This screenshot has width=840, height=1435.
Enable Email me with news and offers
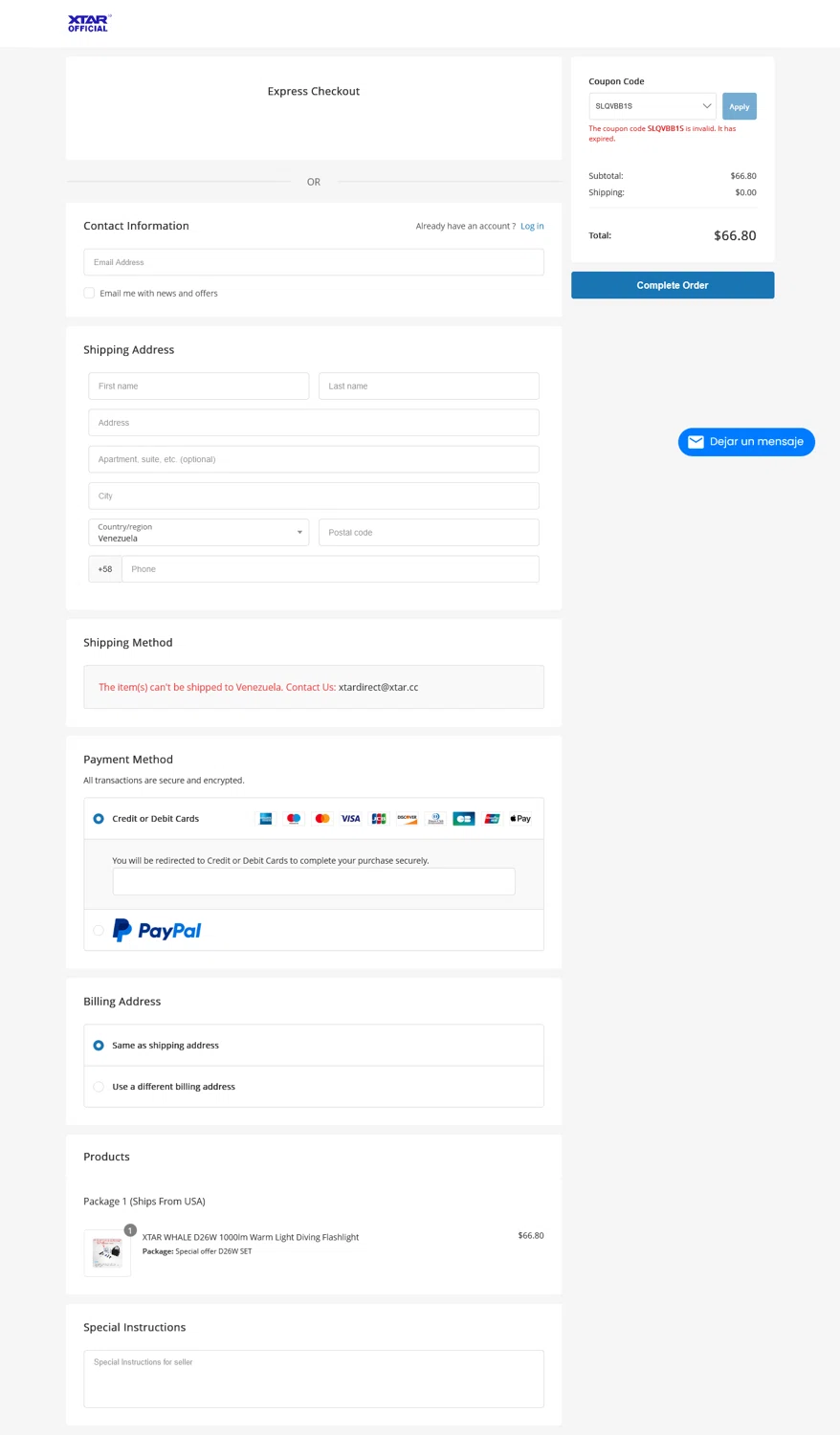pos(89,293)
